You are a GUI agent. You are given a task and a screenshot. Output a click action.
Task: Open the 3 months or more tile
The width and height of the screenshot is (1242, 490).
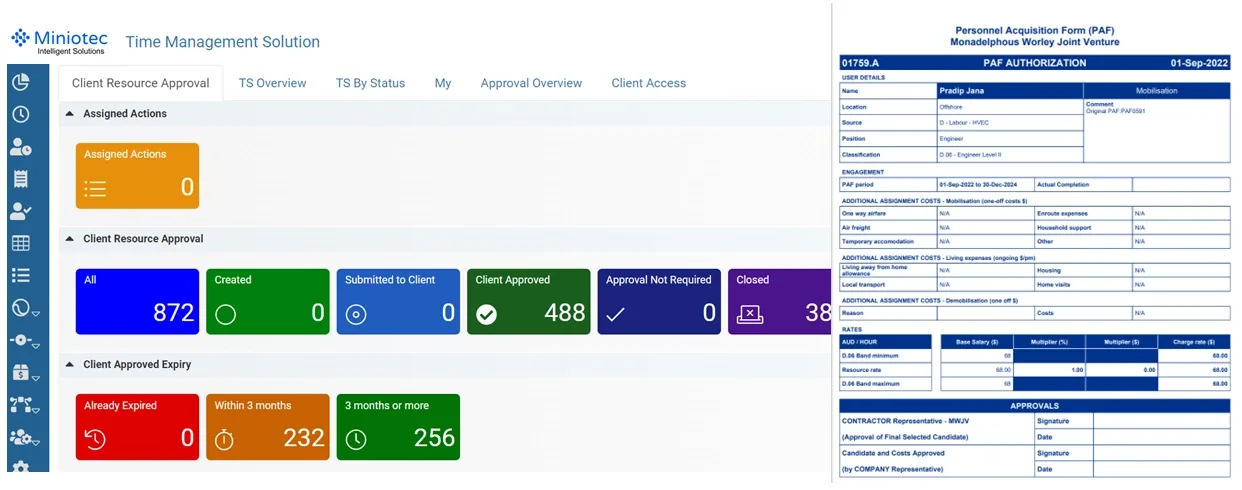pos(398,427)
